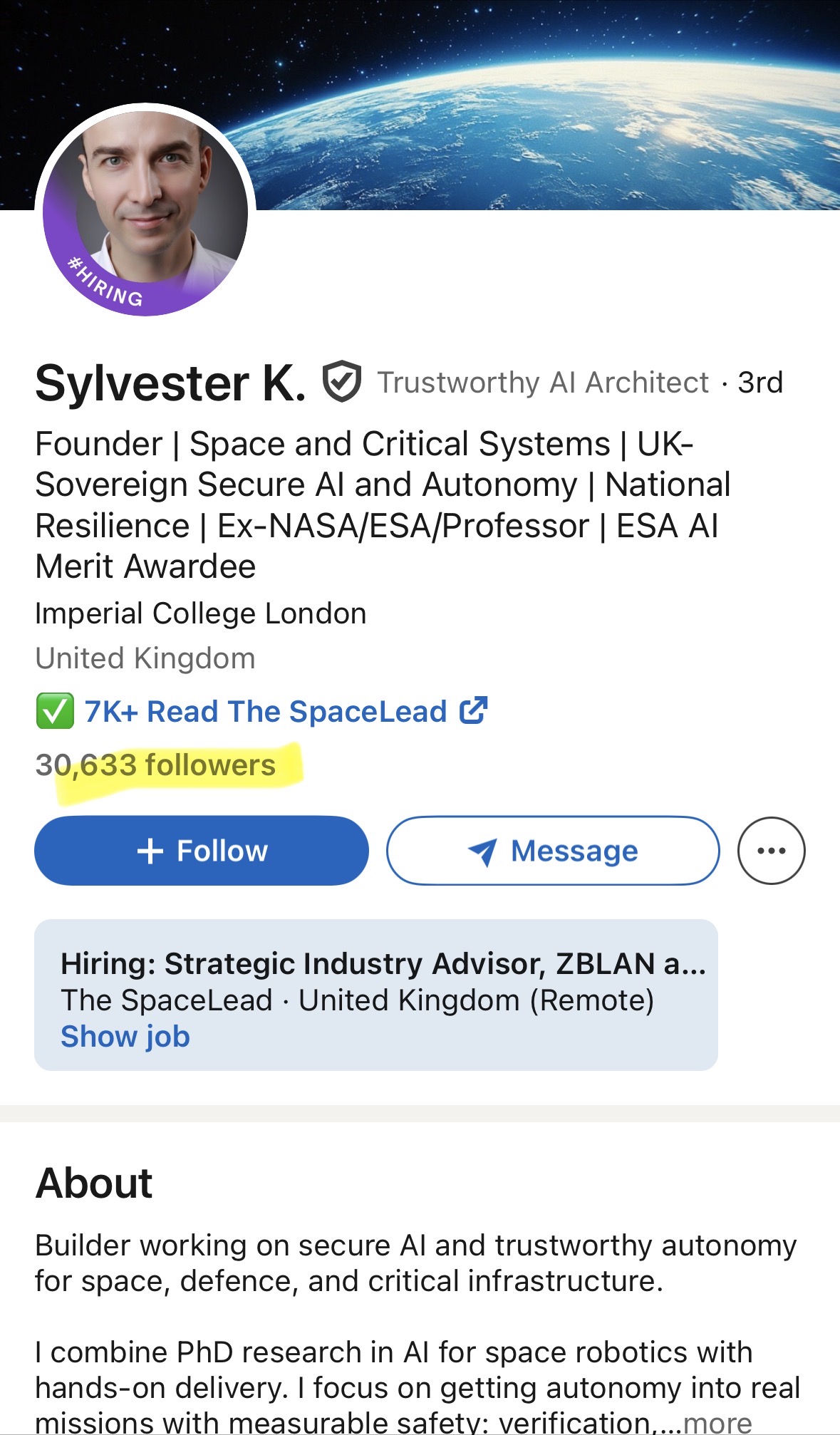Click the "Sylvester K." profile name

point(170,383)
